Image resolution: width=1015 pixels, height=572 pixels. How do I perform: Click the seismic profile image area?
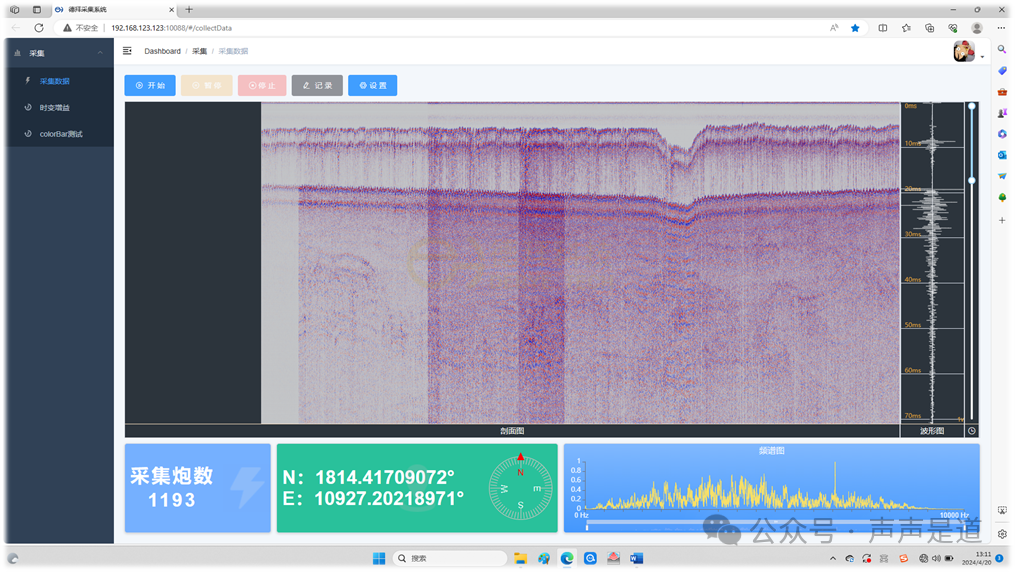[x=581, y=263]
